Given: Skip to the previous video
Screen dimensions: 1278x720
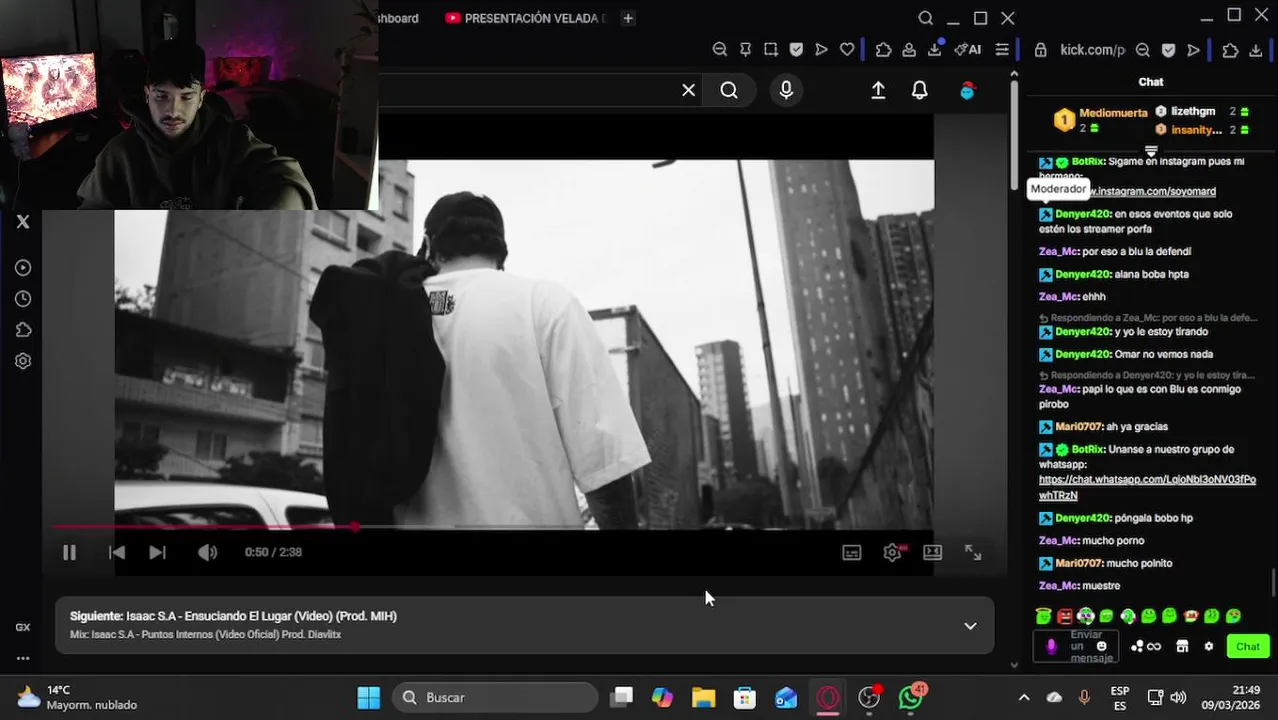Looking at the screenshot, I should [117, 552].
